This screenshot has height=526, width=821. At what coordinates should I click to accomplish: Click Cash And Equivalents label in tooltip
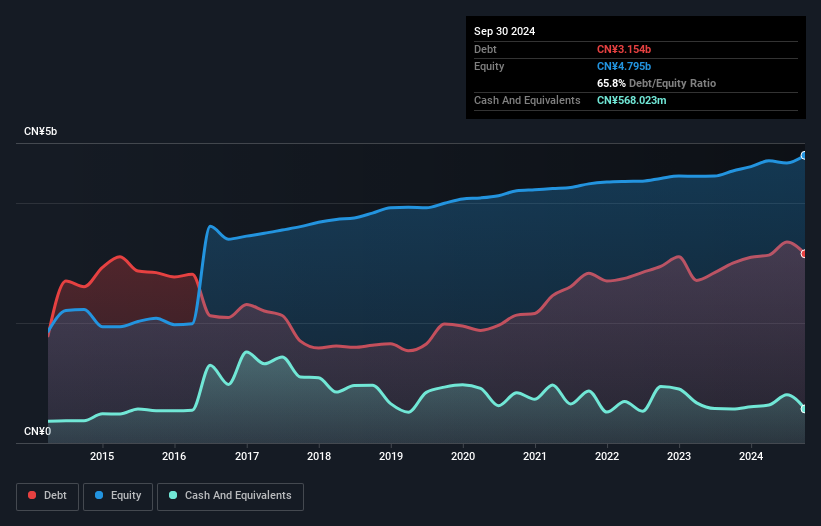click(527, 100)
